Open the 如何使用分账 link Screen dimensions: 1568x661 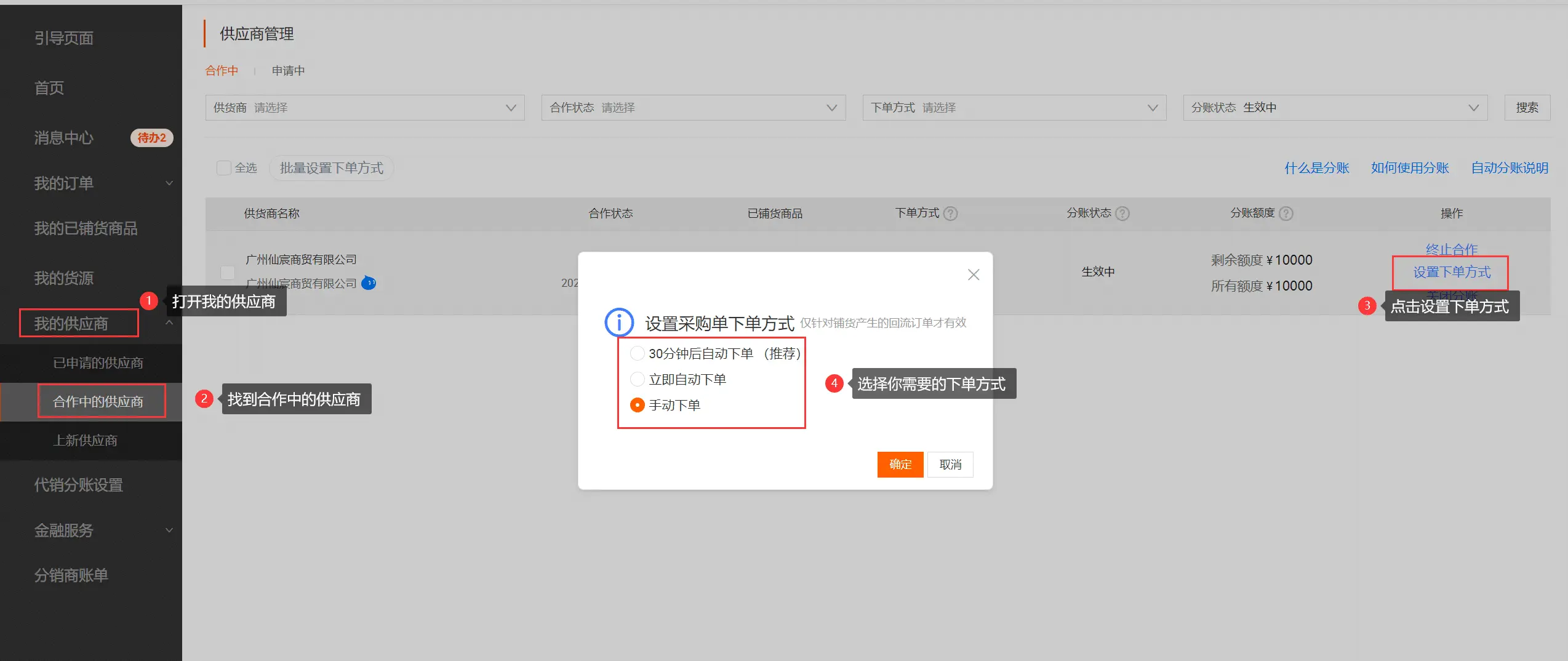coord(1410,167)
